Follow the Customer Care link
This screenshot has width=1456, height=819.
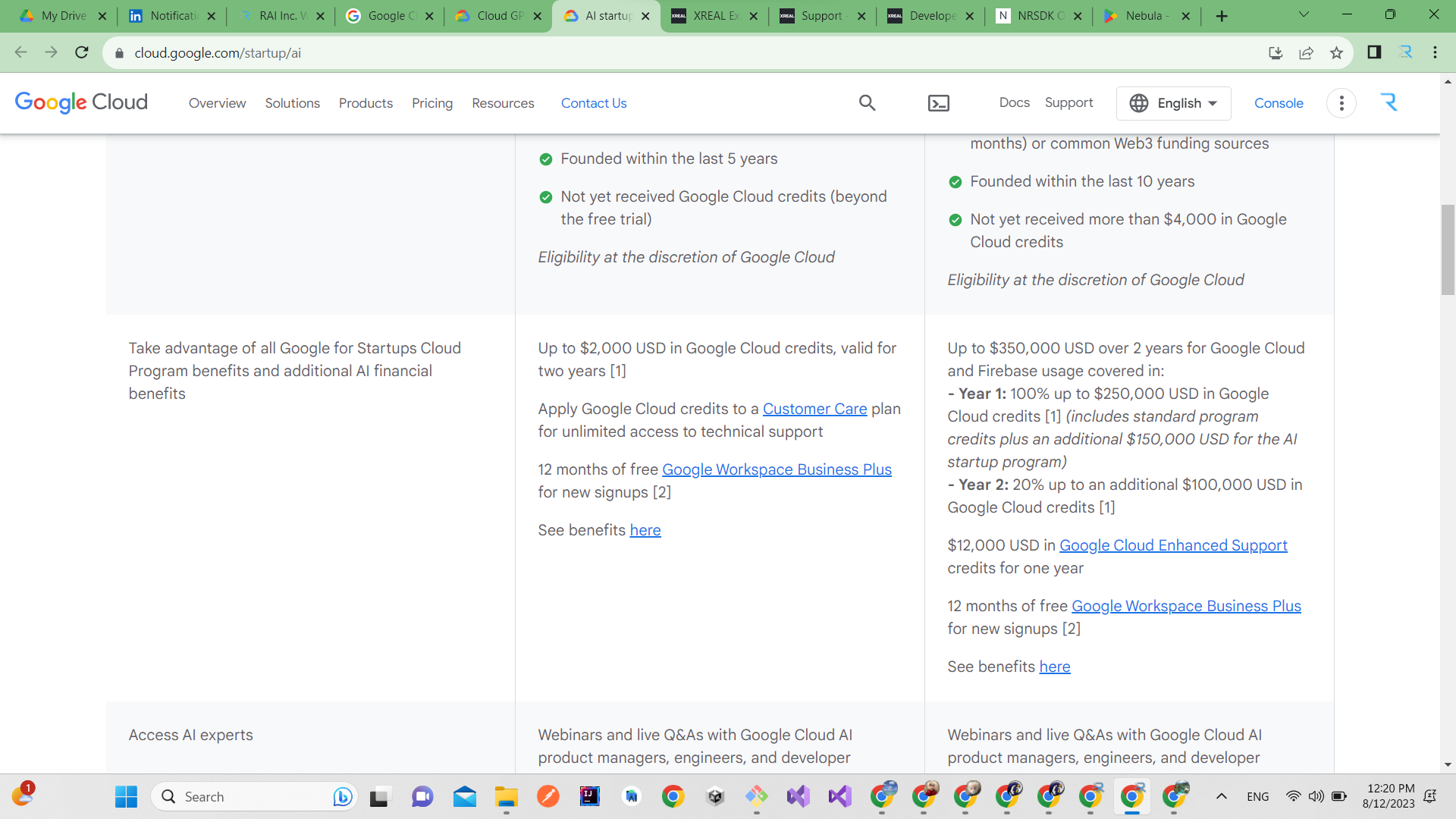click(x=815, y=409)
